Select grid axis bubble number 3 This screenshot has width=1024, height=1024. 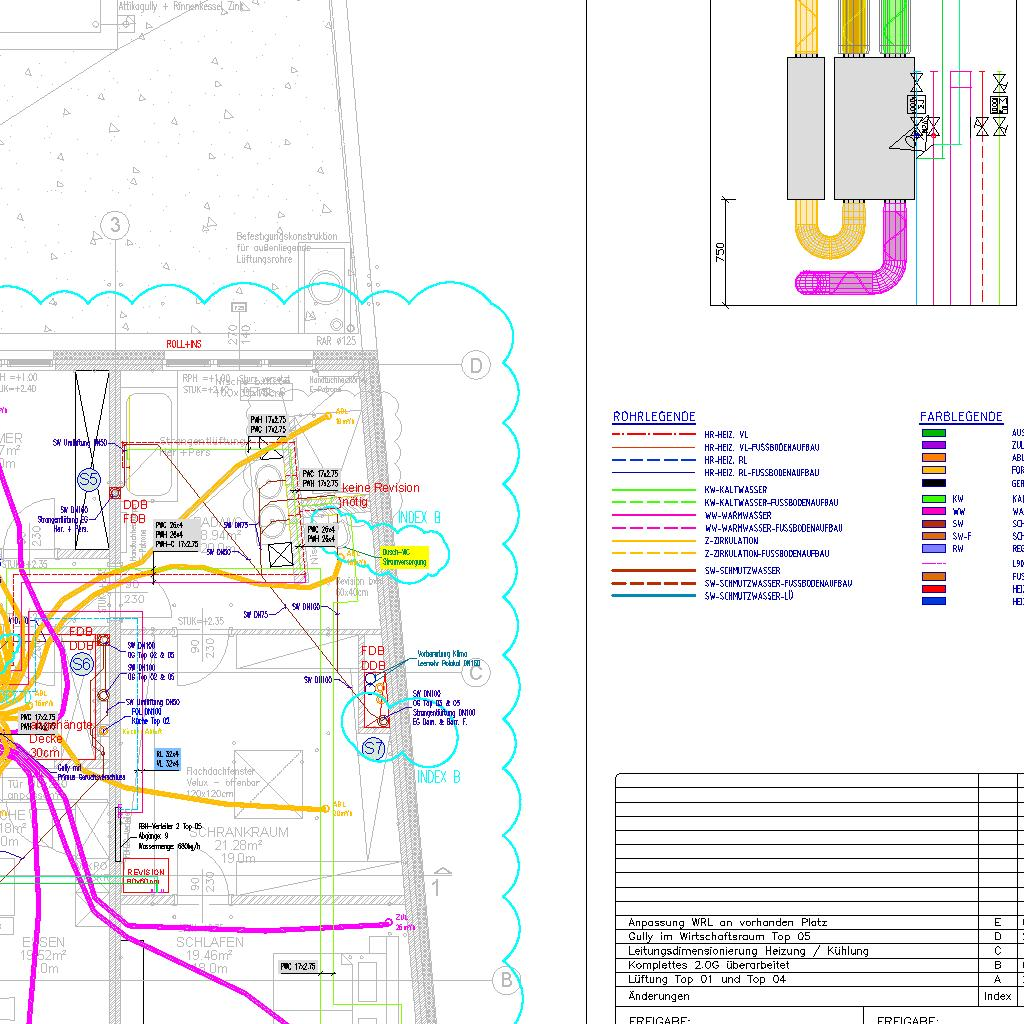tap(116, 225)
